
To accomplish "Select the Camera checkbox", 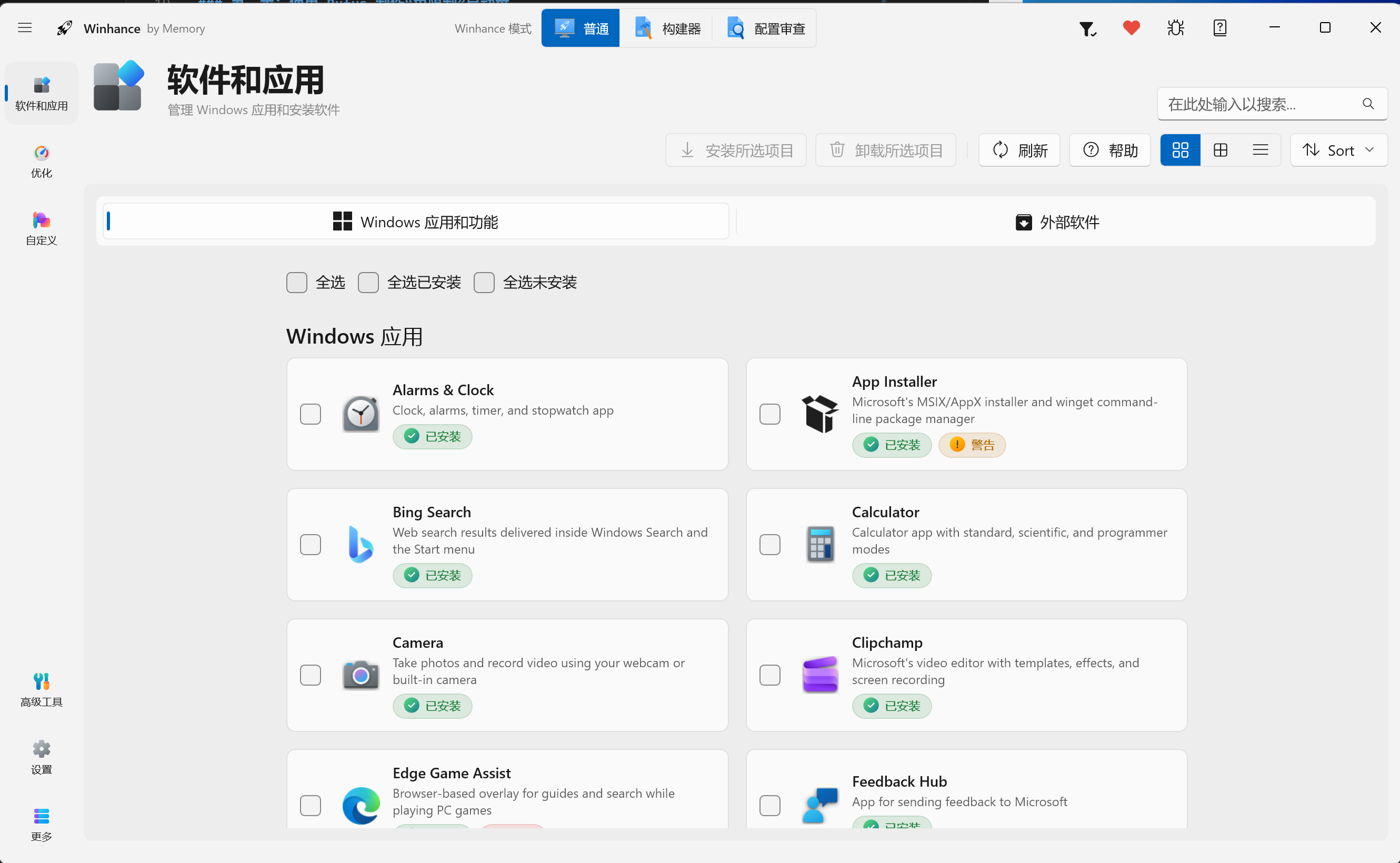I will (x=311, y=675).
